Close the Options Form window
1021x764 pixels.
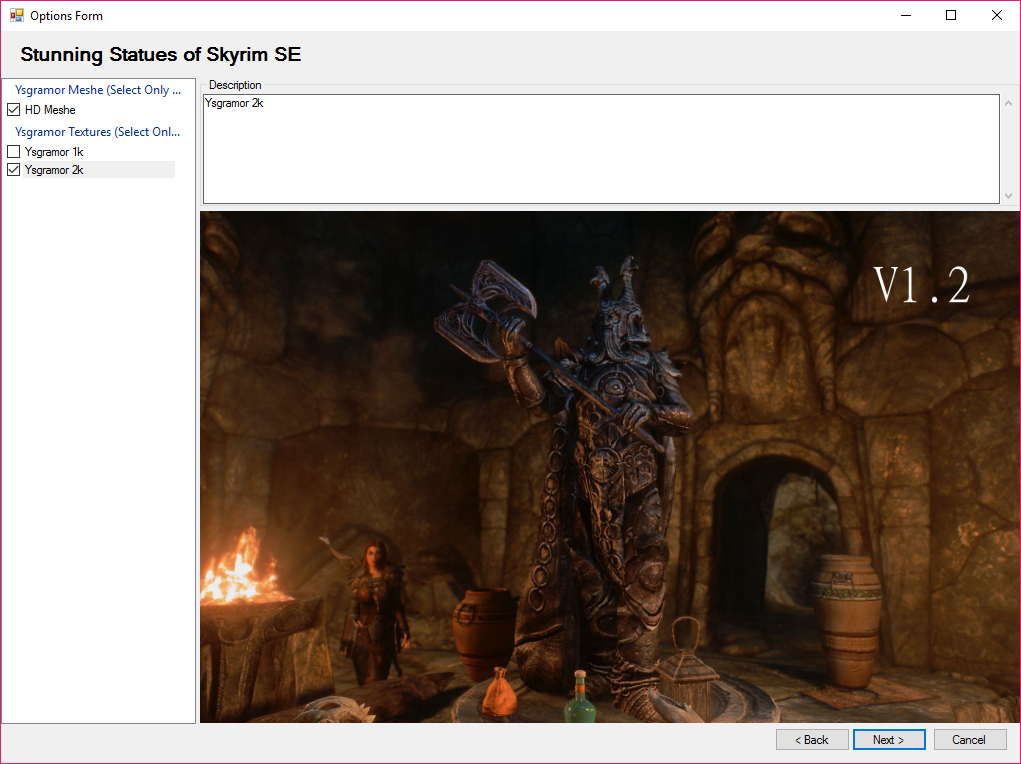[996, 15]
